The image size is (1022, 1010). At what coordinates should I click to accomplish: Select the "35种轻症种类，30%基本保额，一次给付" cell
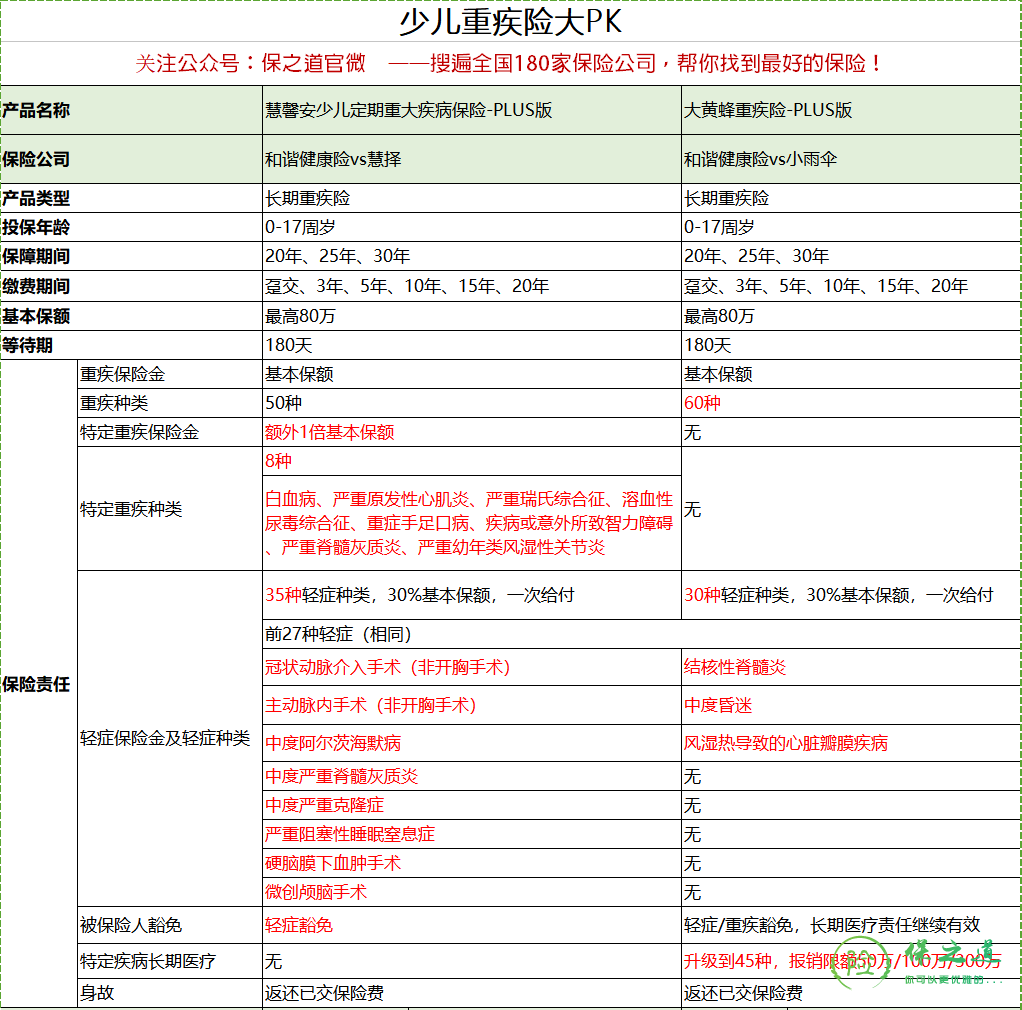(472, 595)
